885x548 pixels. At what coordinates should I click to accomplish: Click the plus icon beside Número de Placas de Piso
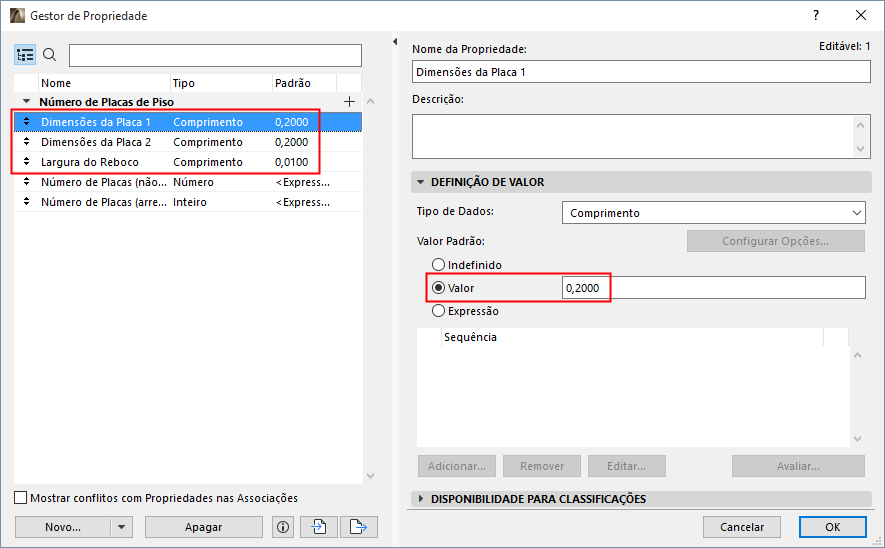click(349, 102)
